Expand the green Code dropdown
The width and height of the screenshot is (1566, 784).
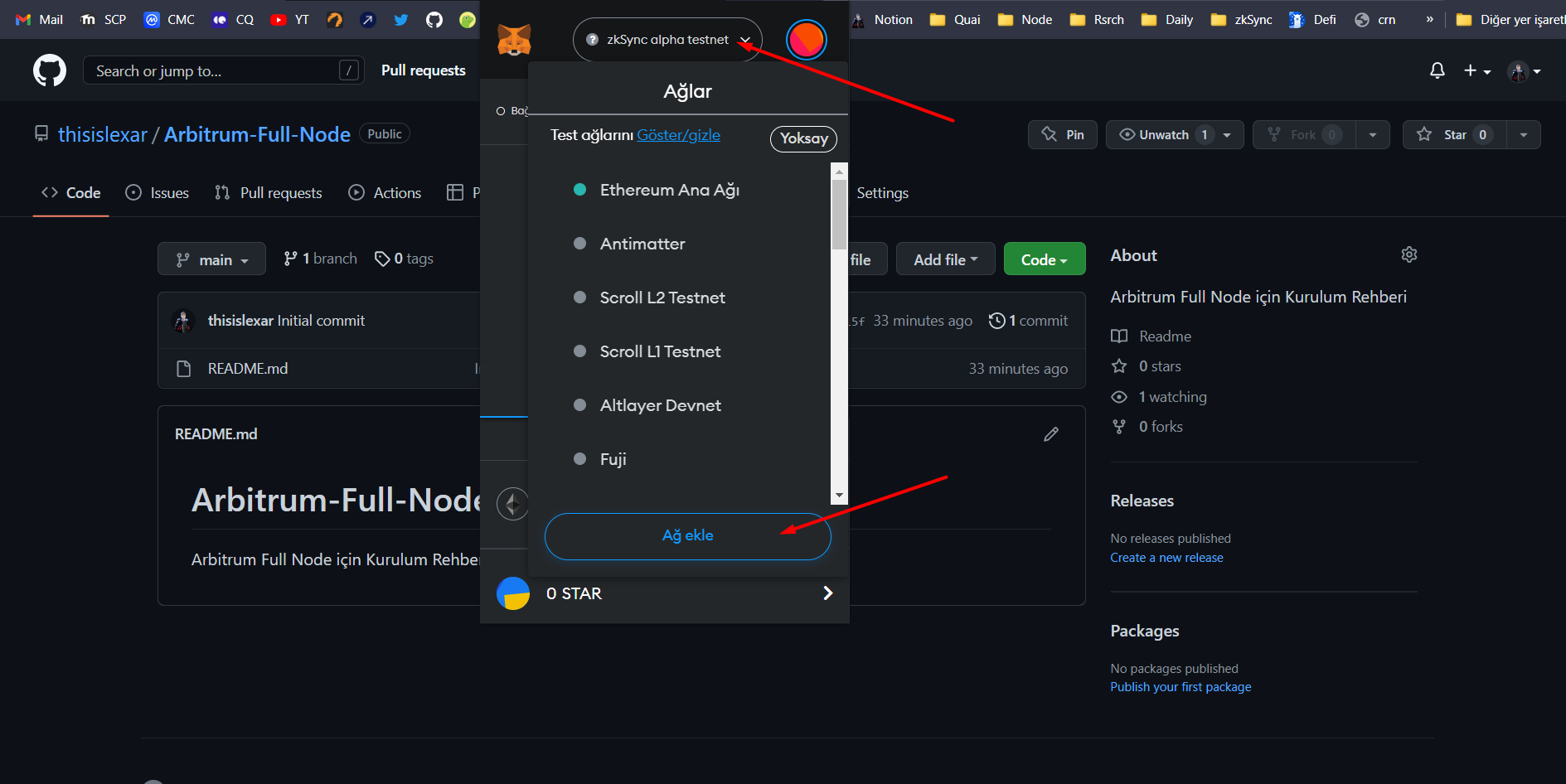click(x=1045, y=259)
